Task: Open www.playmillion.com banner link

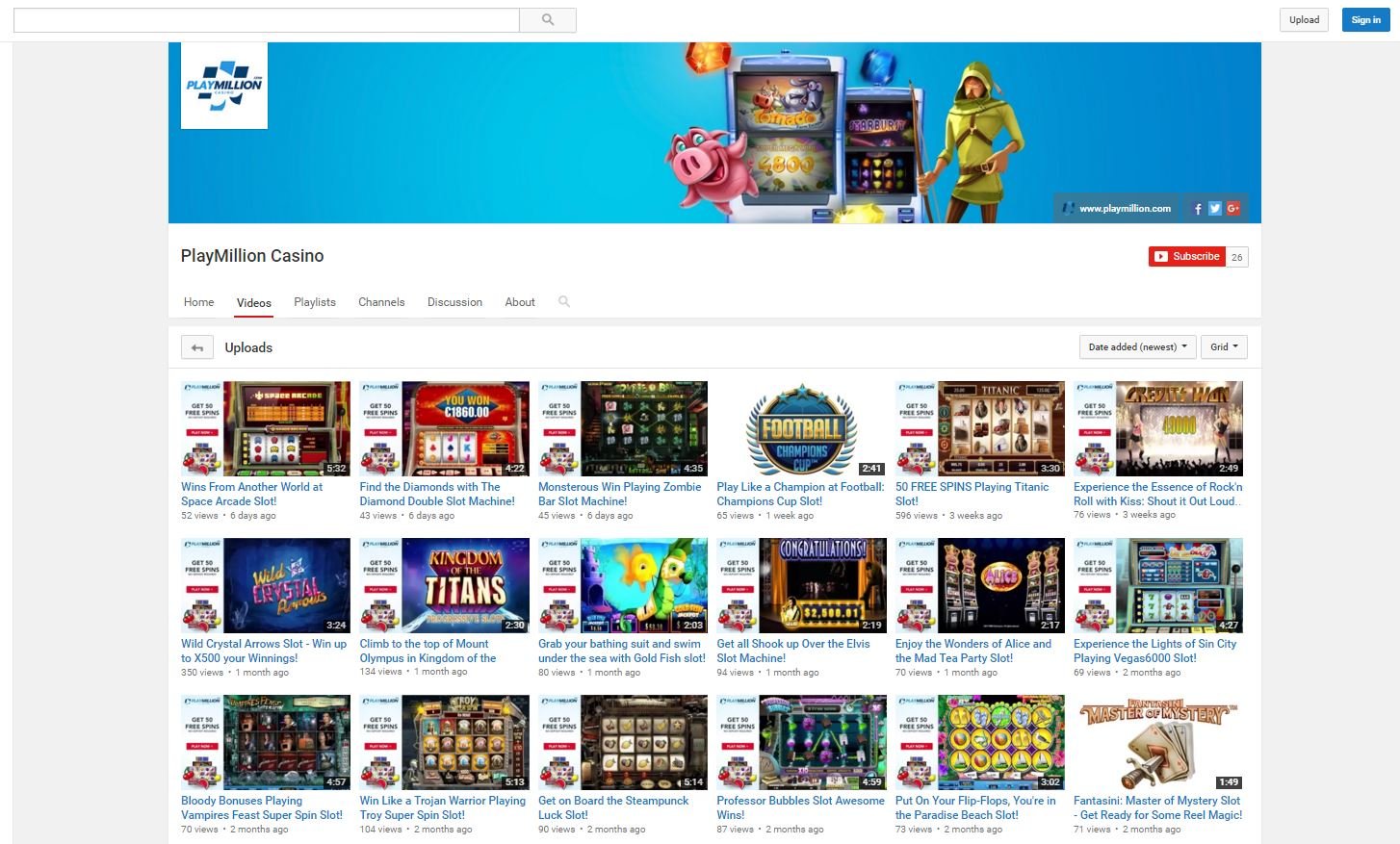Action: point(1125,209)
